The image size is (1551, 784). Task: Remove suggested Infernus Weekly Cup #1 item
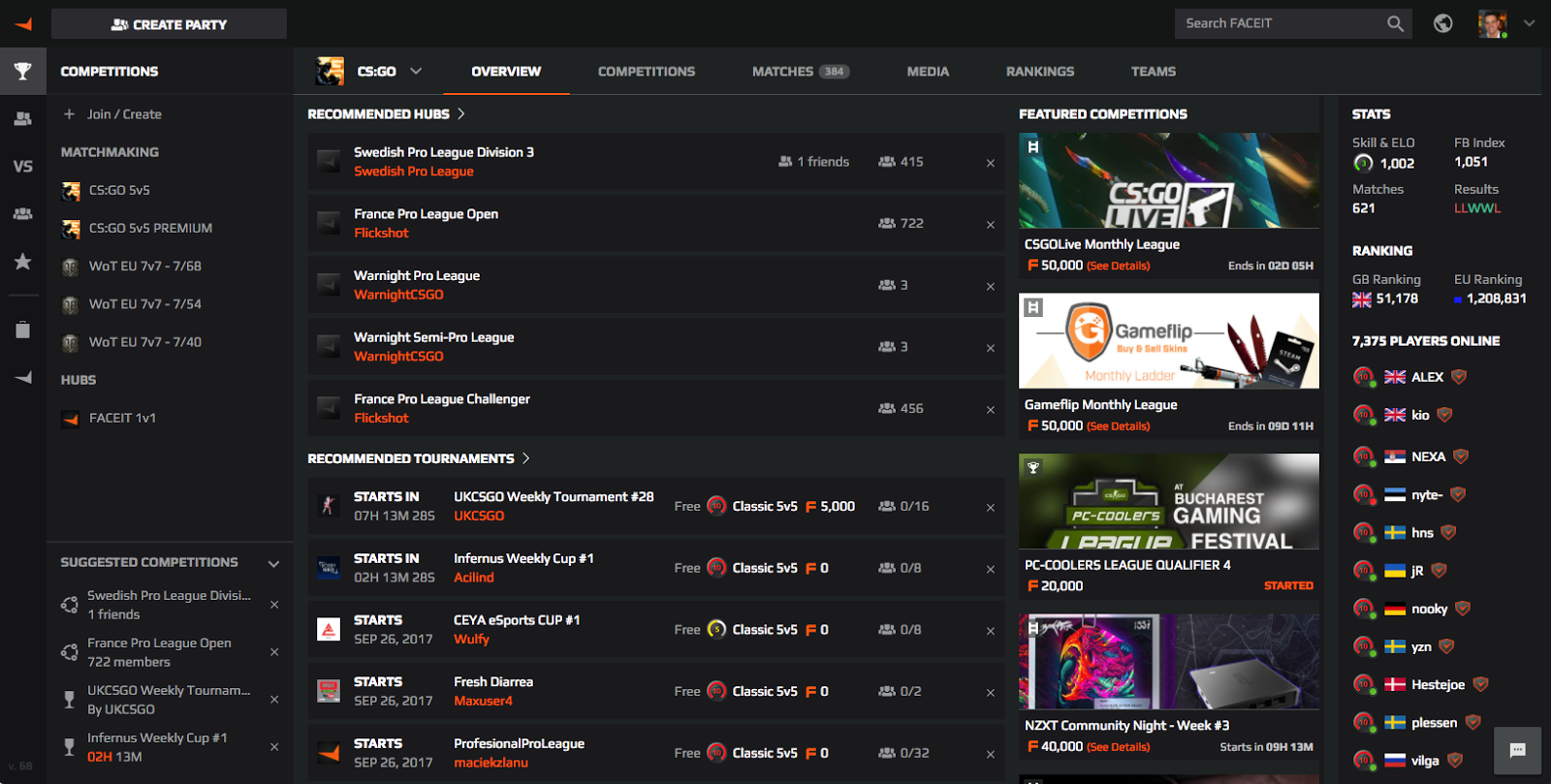[274, 747]
